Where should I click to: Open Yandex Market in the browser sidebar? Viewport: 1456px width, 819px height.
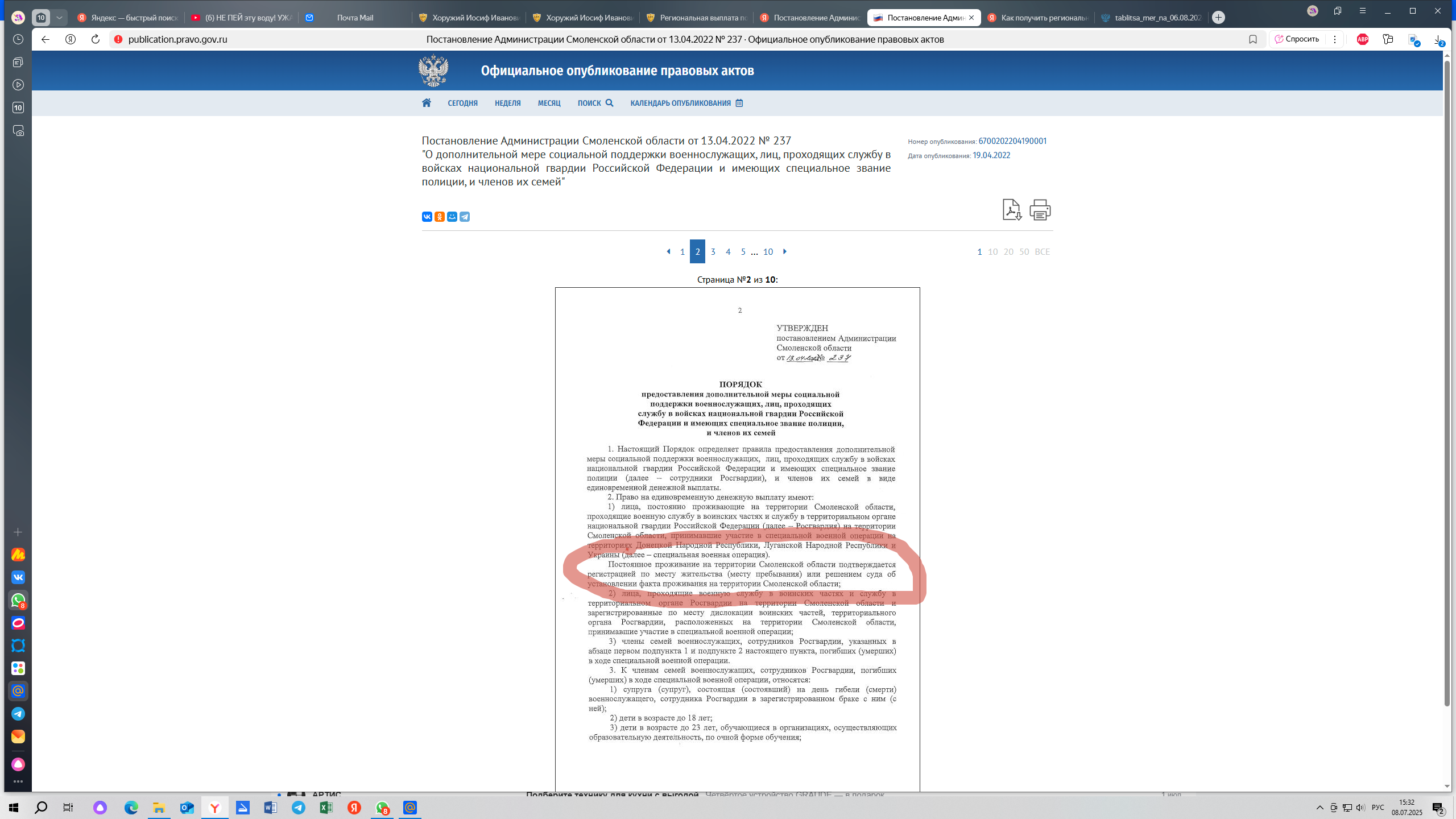pos(18,555)
